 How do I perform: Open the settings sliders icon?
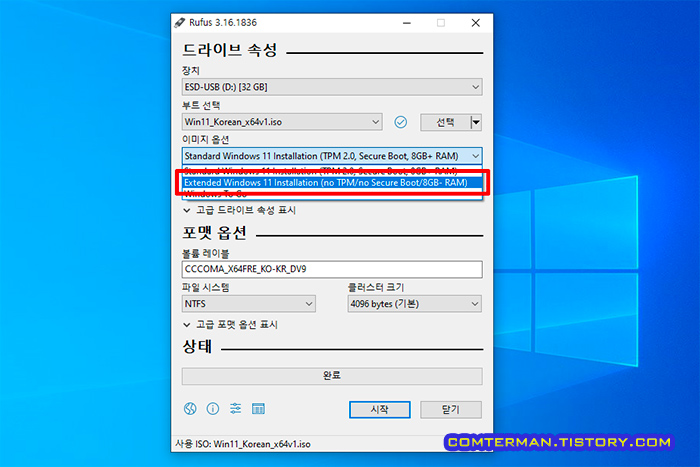(235, 409)
